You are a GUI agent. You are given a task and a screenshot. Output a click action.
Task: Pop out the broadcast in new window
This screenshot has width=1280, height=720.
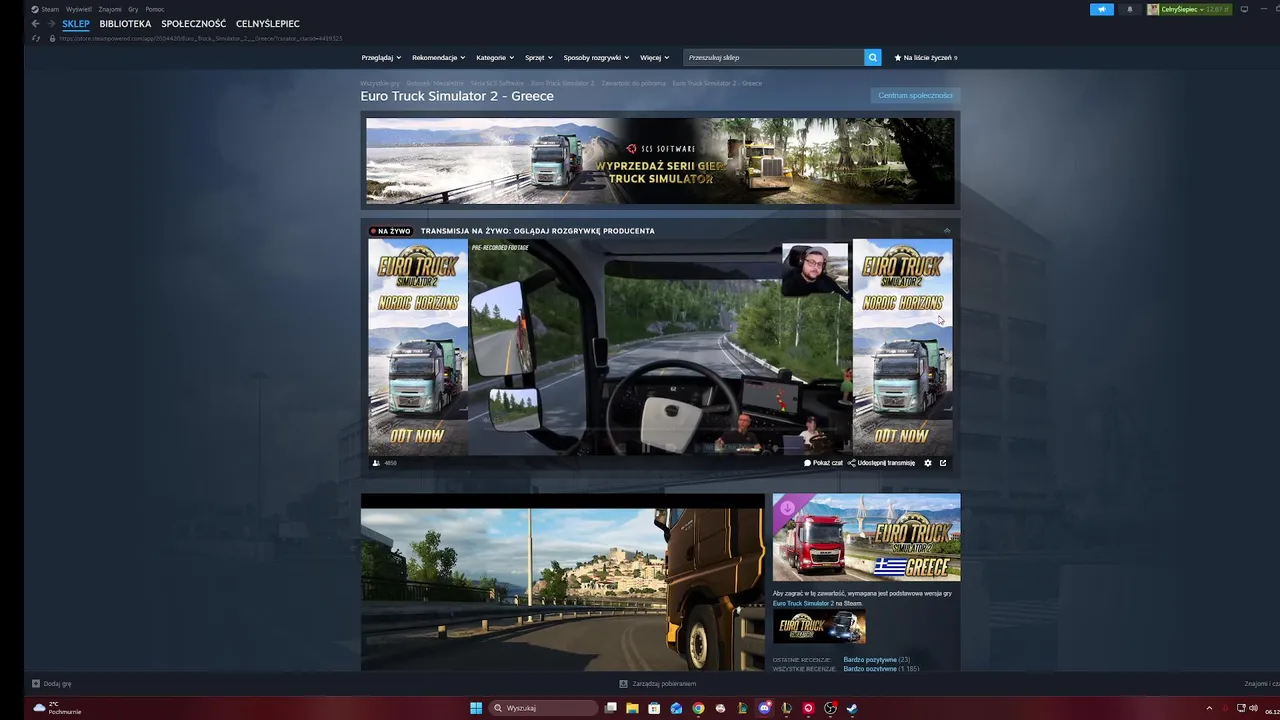[x=942, y=463]
